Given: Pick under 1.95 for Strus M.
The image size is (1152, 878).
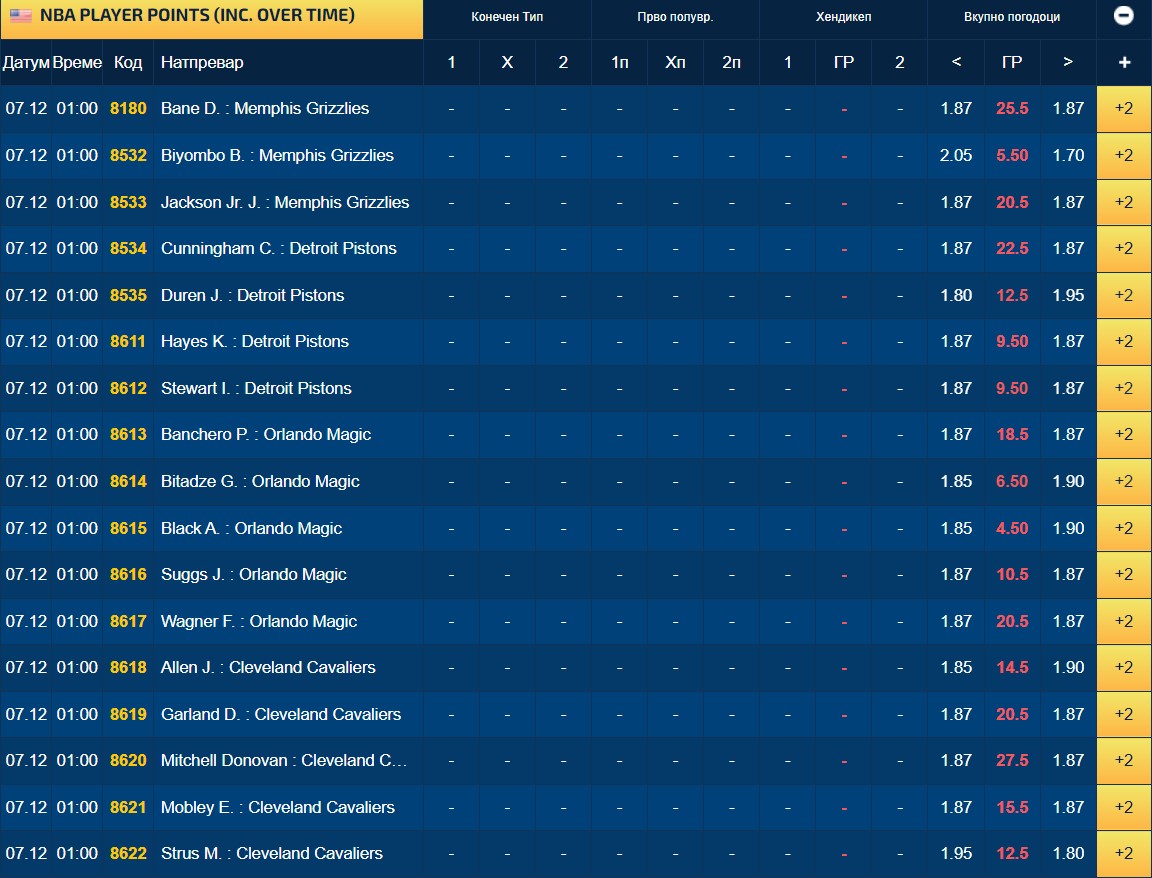Looking at the screenshot, I should point(956,854).
